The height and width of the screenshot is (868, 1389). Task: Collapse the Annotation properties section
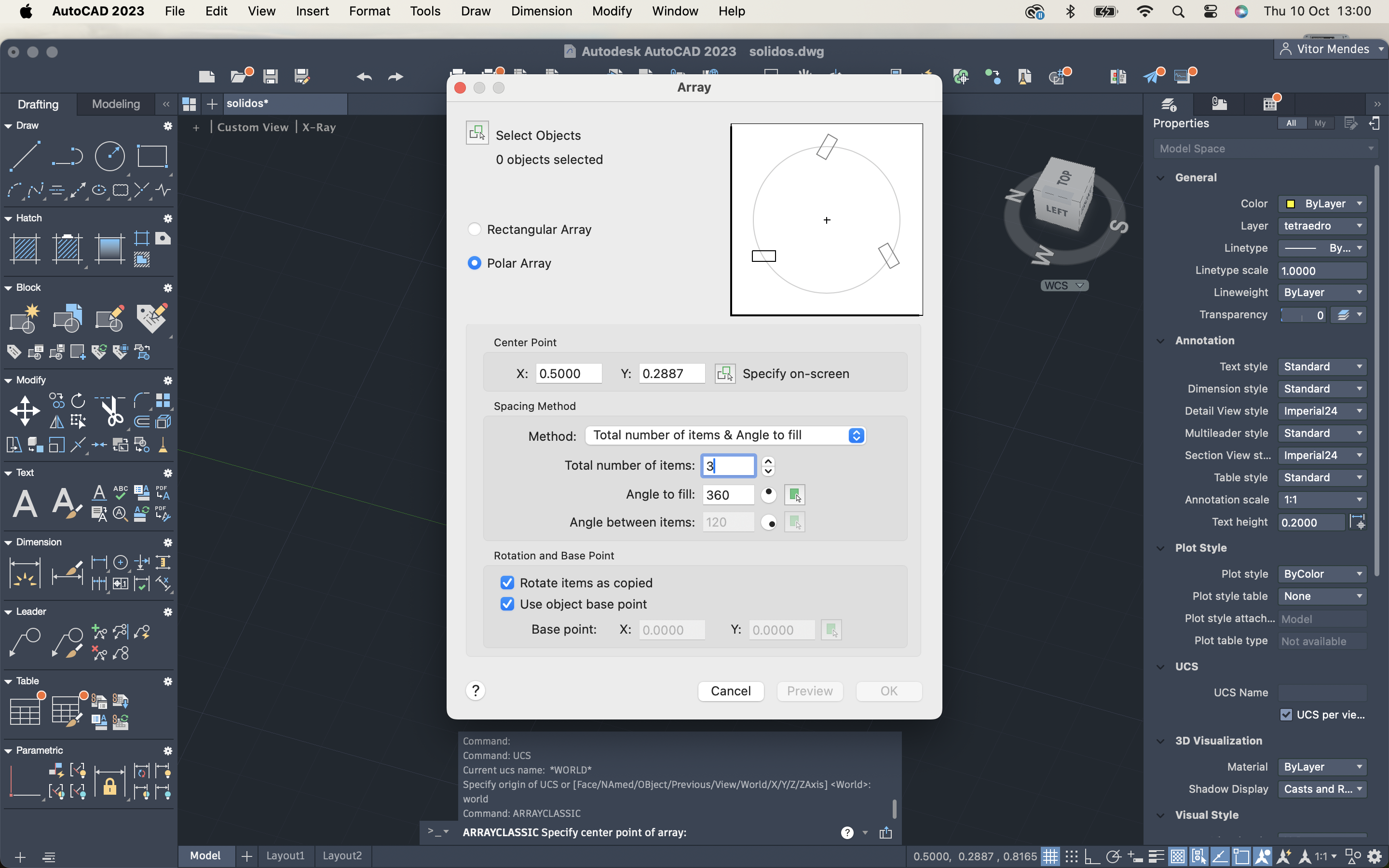click(1160, 341)
